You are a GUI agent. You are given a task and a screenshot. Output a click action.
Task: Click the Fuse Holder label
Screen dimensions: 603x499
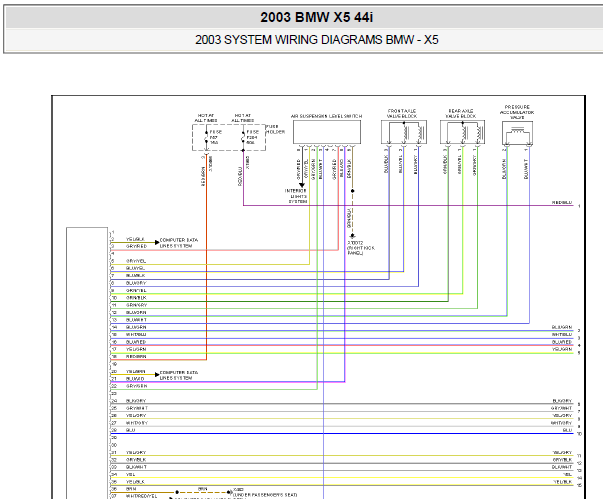275,129
